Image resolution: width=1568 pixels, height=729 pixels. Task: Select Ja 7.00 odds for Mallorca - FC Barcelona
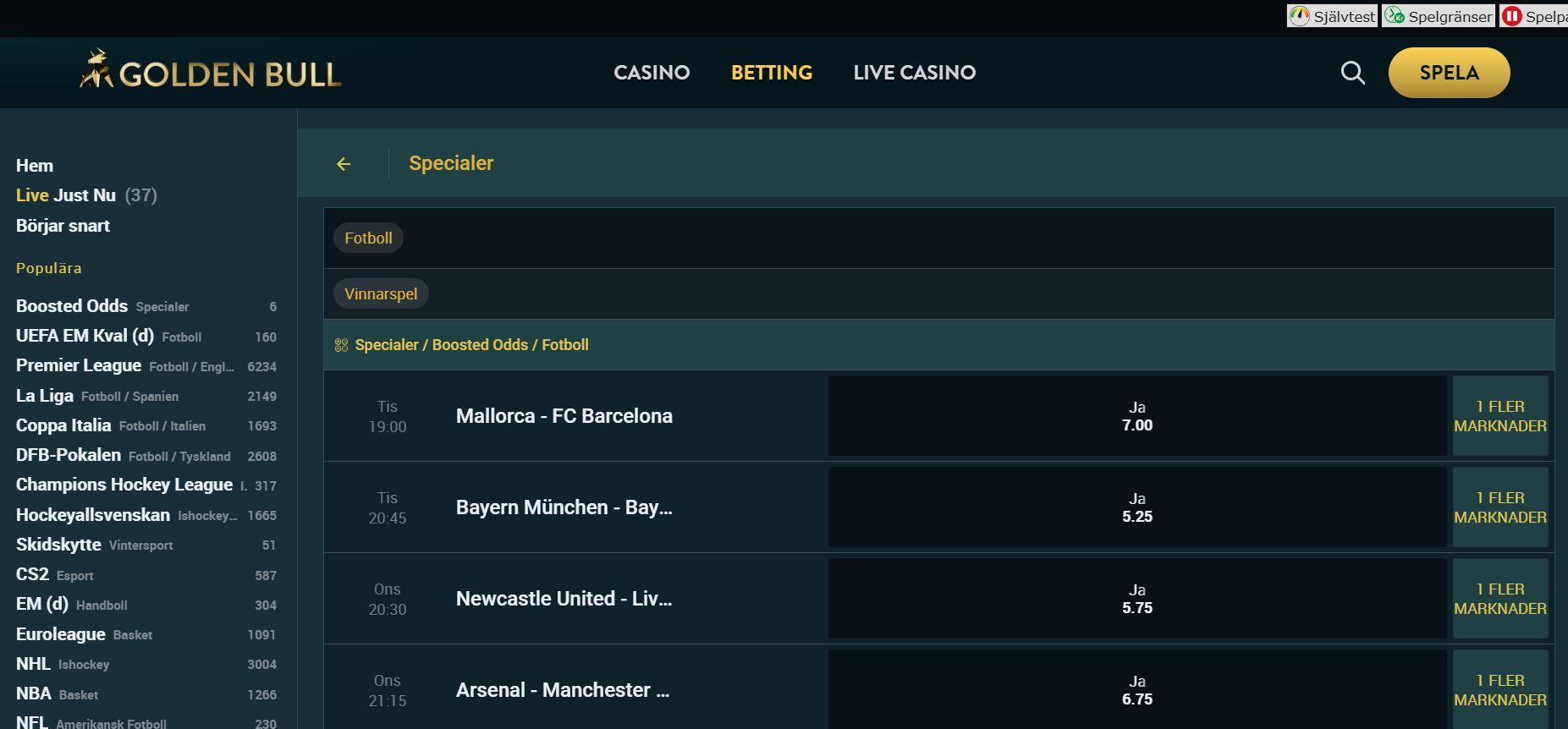pos(1136,415)
